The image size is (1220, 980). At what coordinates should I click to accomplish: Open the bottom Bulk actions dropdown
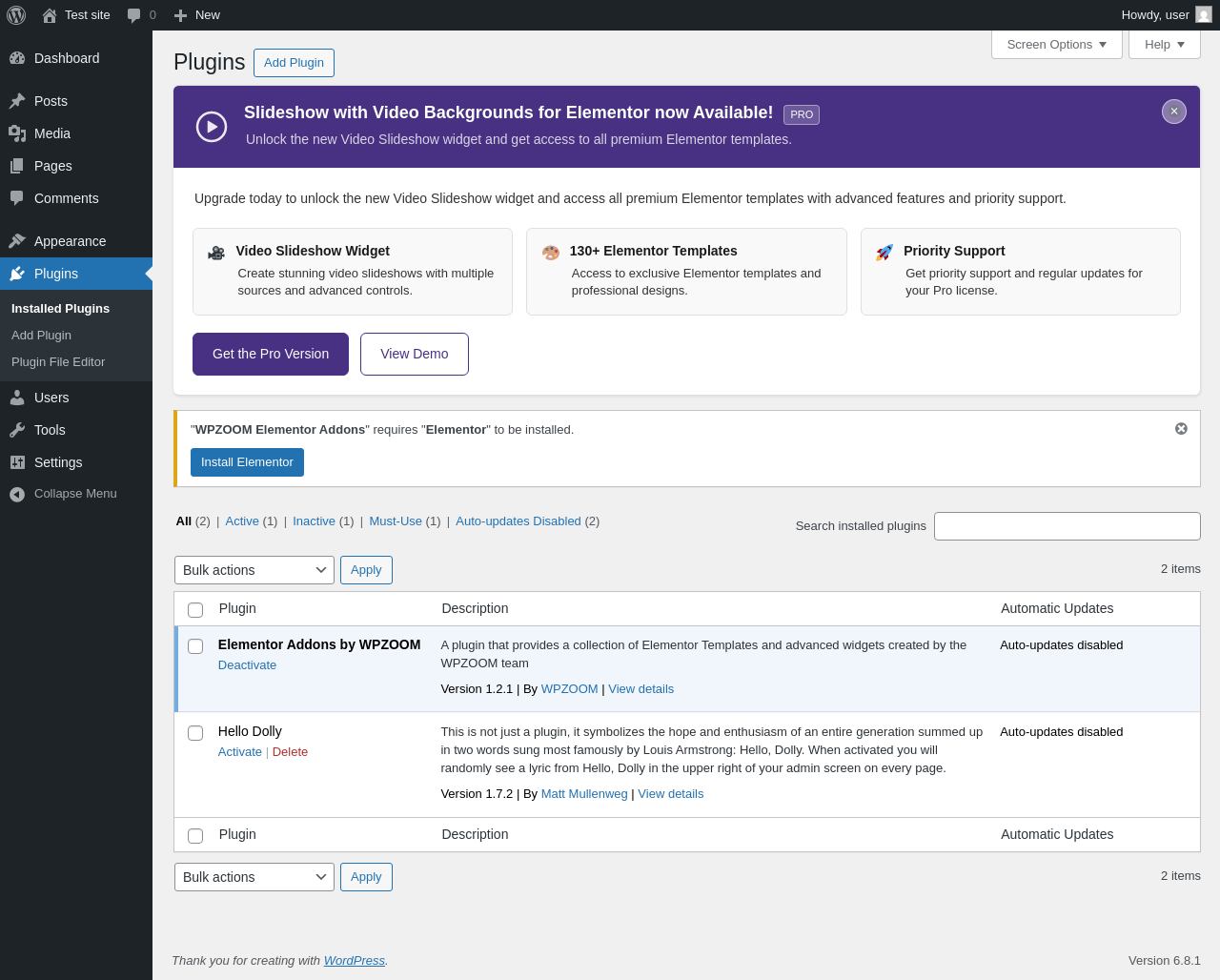coord(254,877)
